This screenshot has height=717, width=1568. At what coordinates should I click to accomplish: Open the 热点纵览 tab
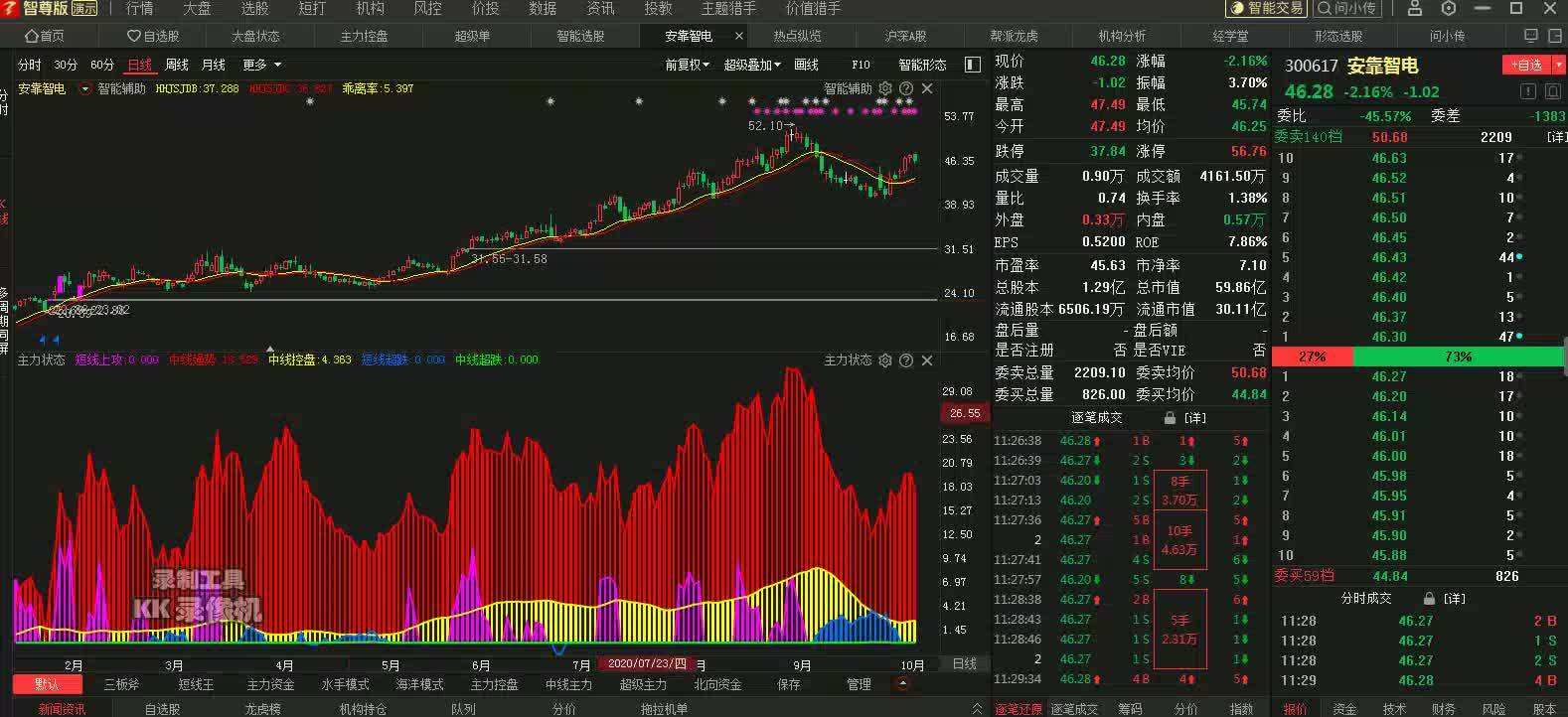(x=797, y=36)
